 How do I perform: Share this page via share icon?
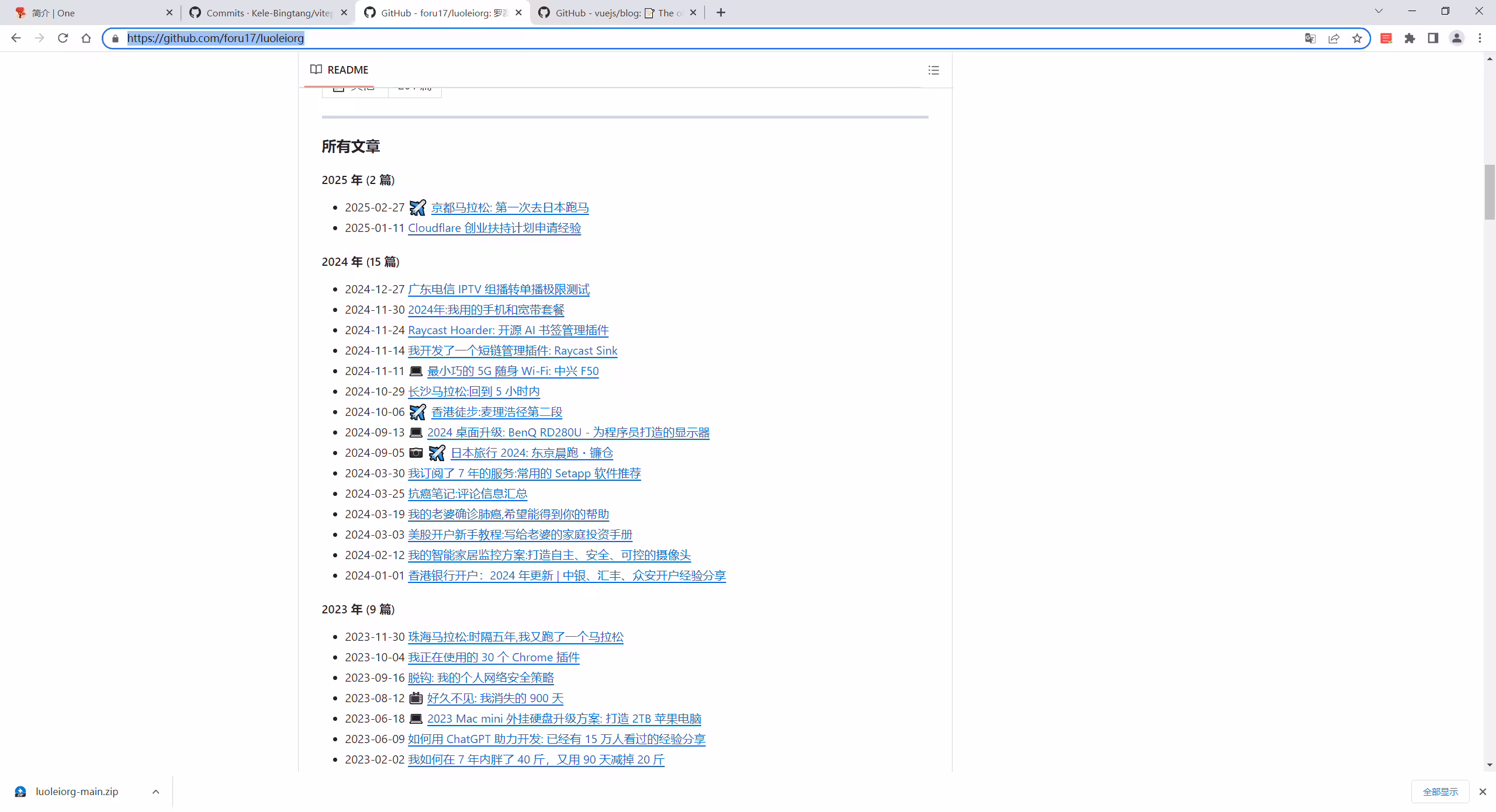click(x=1334, y=39)
